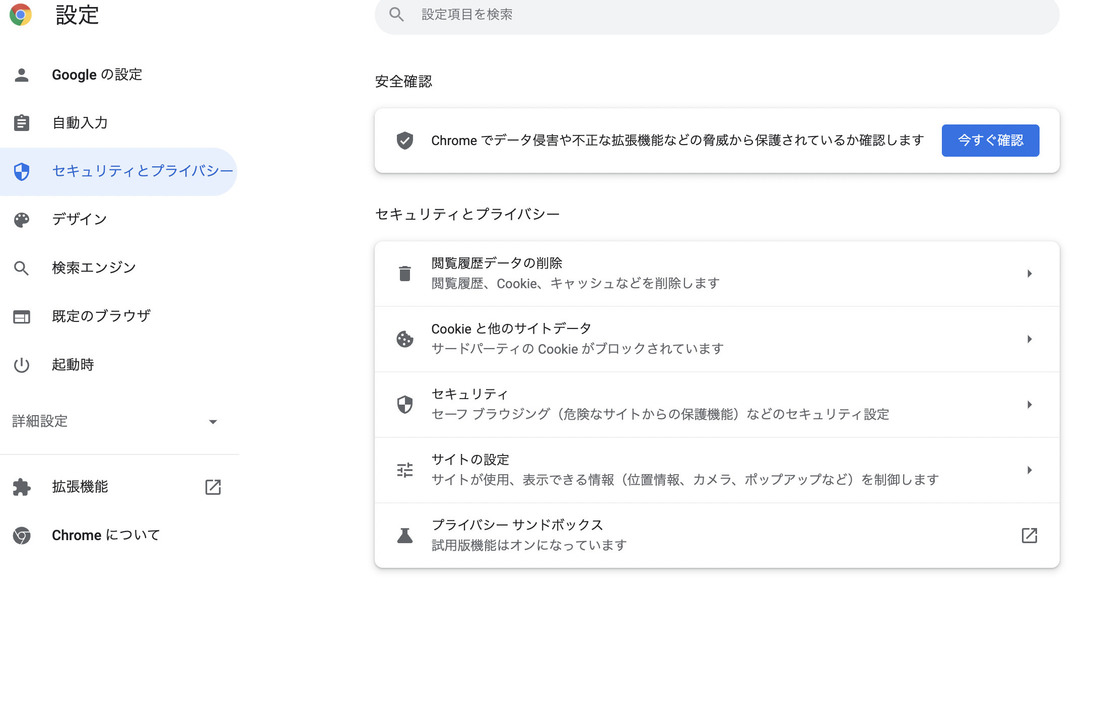The image size is (1099, 720).
Task: Click the 安全確認 heading
Action: pyautogui.click(x=403, y=81)
